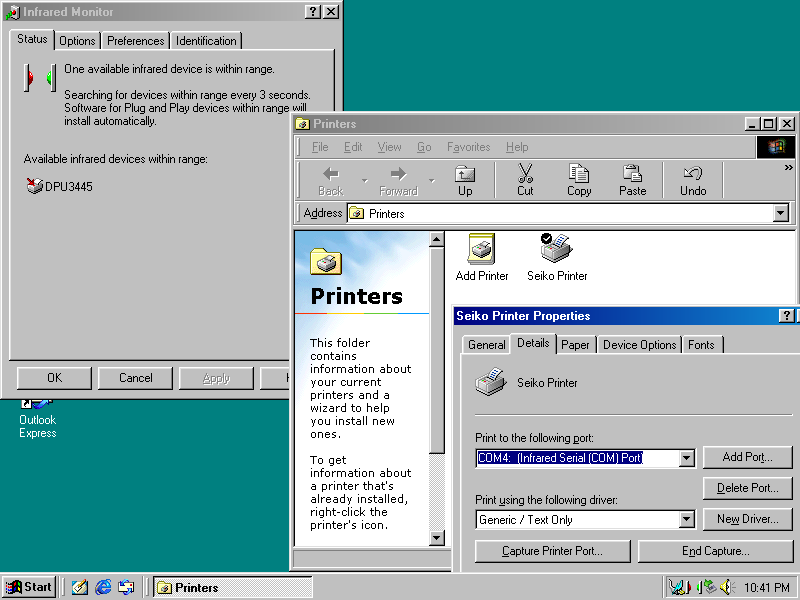
Task: Click the Start button
Action: pyautogui.click(x=29, y=587)
